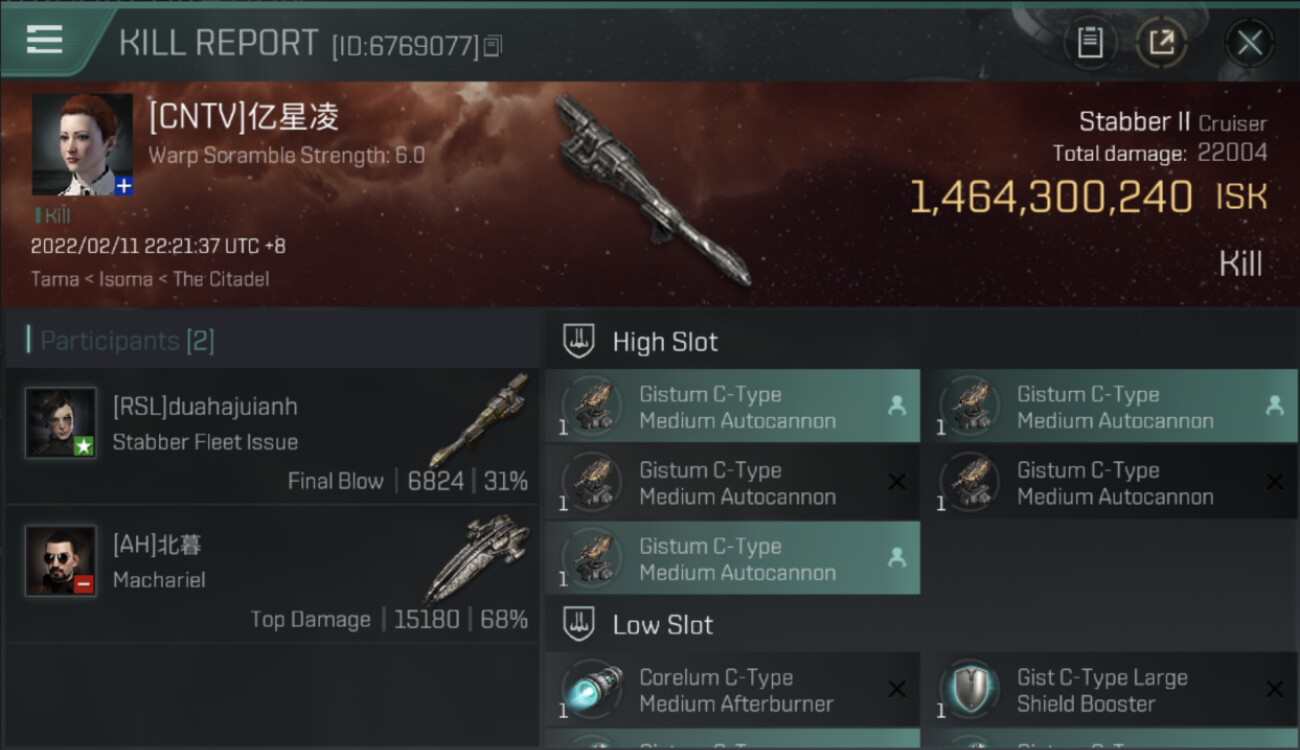The height and width of the screenshot is (750, 1300).
Task: Click the Low Slot section icon
Action: click(x=579, y=625)
